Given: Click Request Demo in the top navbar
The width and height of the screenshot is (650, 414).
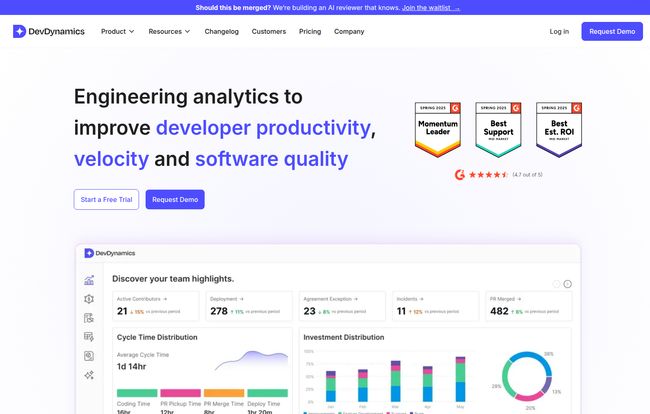Looking at the screenshot, I should [612, 31].
